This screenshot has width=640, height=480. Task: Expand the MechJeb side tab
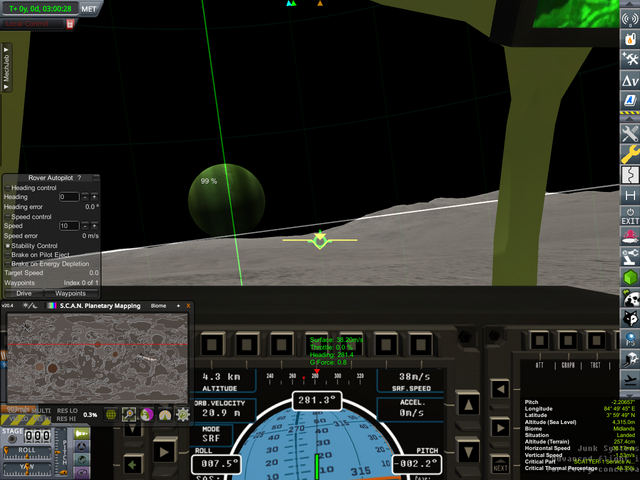pyautogui.click(x=6, y=68)
